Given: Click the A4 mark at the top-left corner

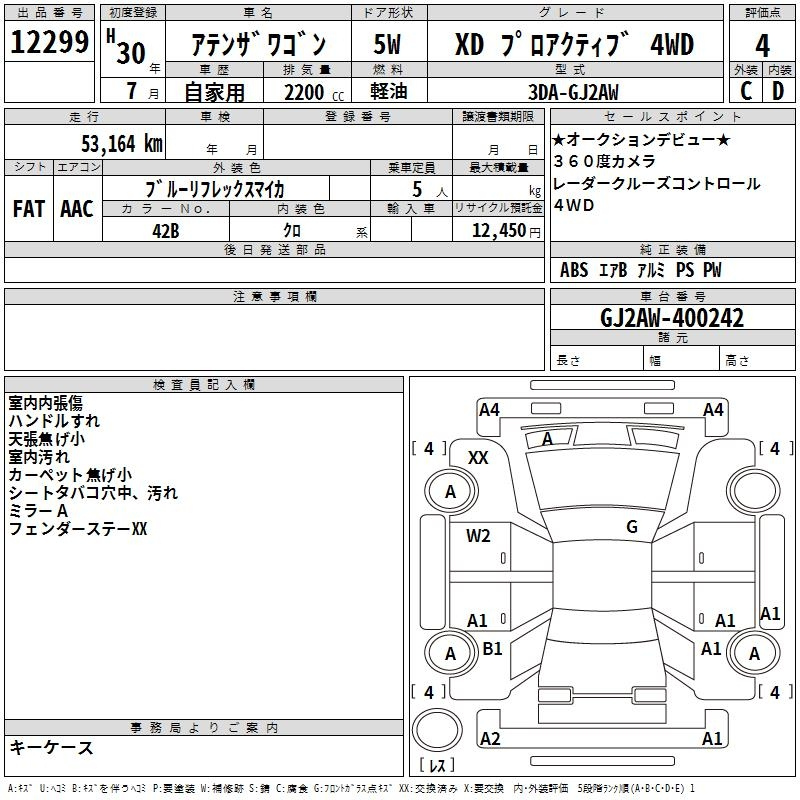Looking at the screenshot, I should pos(489,409).
